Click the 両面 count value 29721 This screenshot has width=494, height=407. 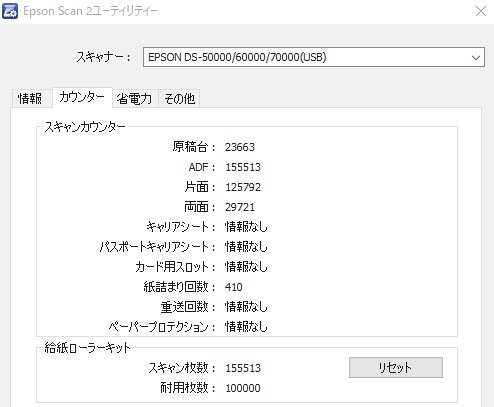pyautogui.click(x=240, y=207)
